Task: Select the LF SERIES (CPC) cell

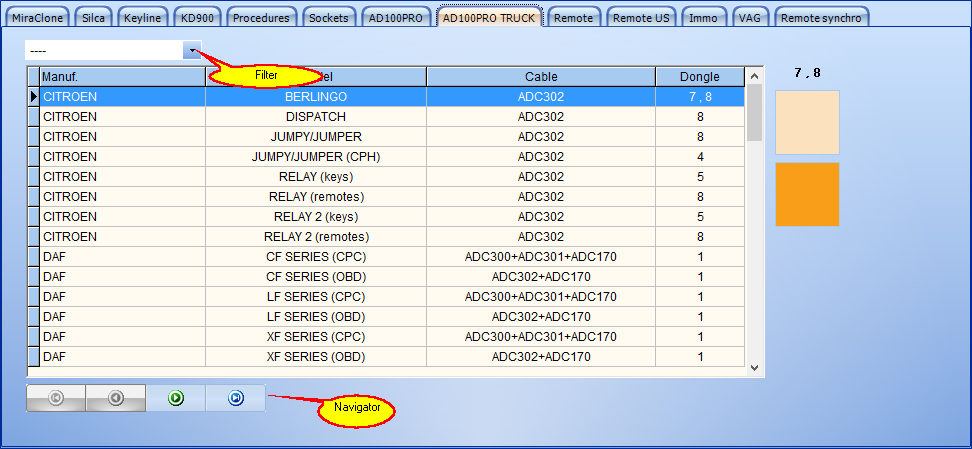Action: click(316, 296)
